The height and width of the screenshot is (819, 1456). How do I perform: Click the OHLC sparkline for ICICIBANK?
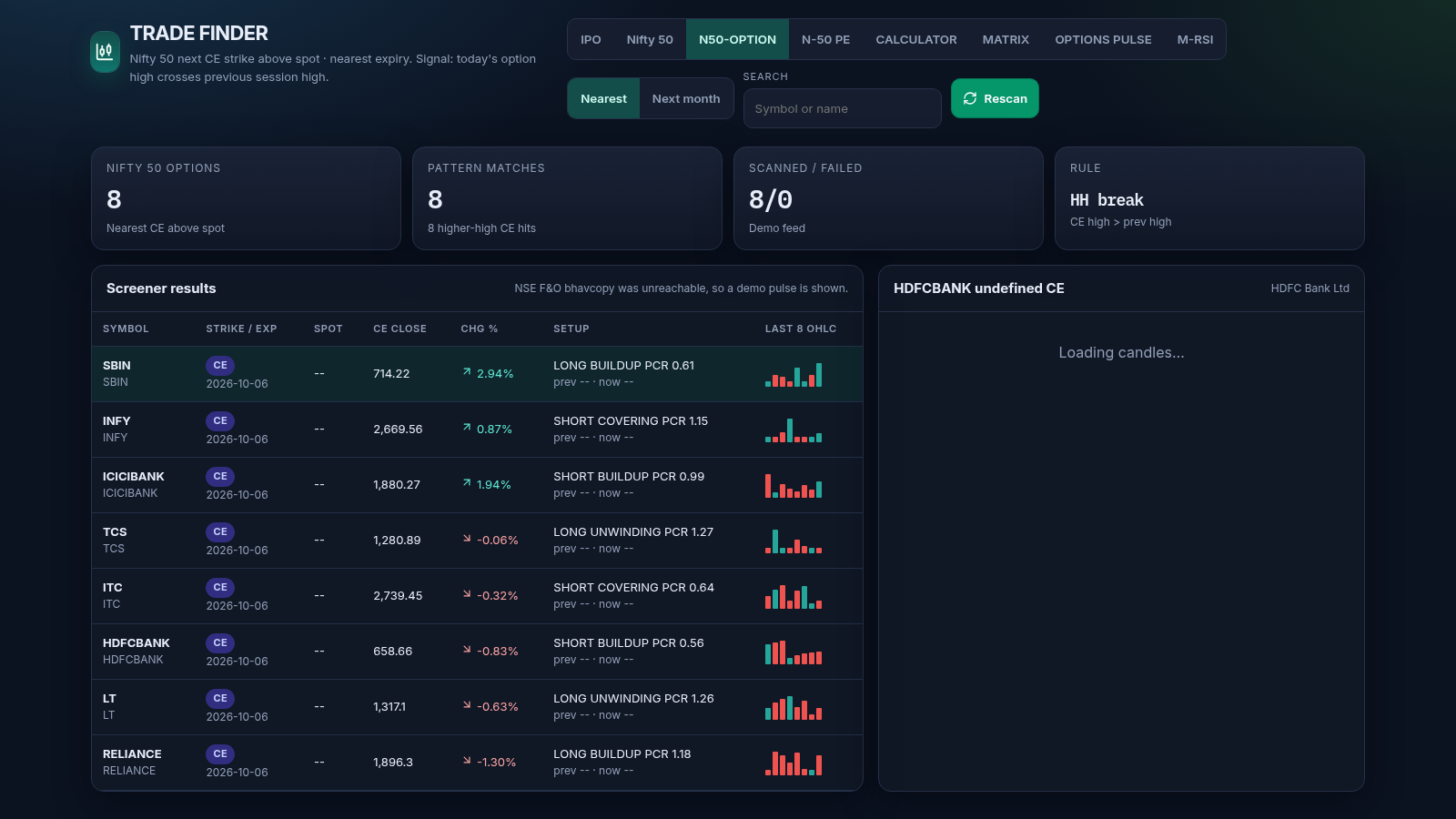point(794,485)
